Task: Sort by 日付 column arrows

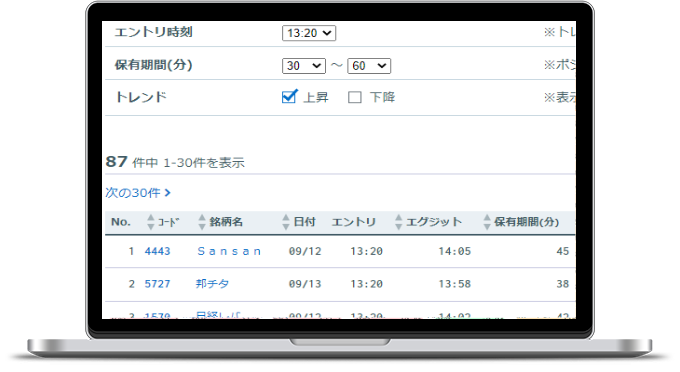Action: pos(285,222)
